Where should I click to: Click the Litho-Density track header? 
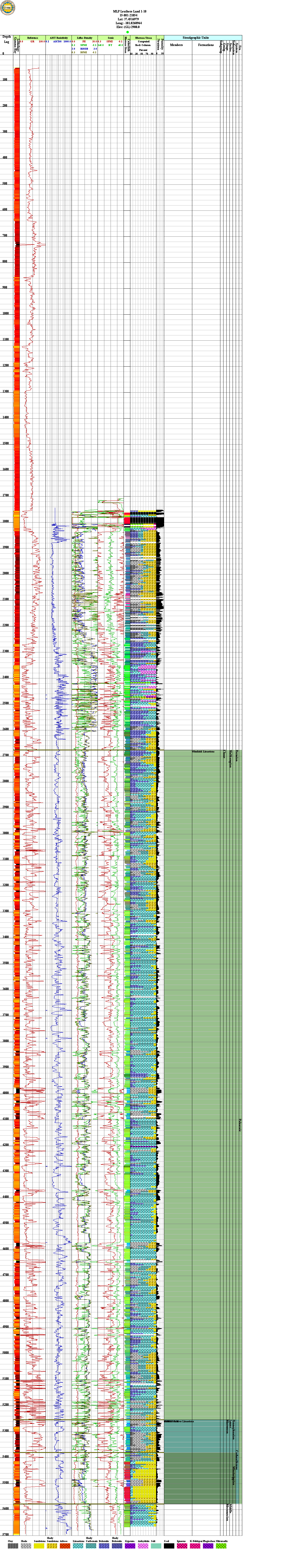84,38
